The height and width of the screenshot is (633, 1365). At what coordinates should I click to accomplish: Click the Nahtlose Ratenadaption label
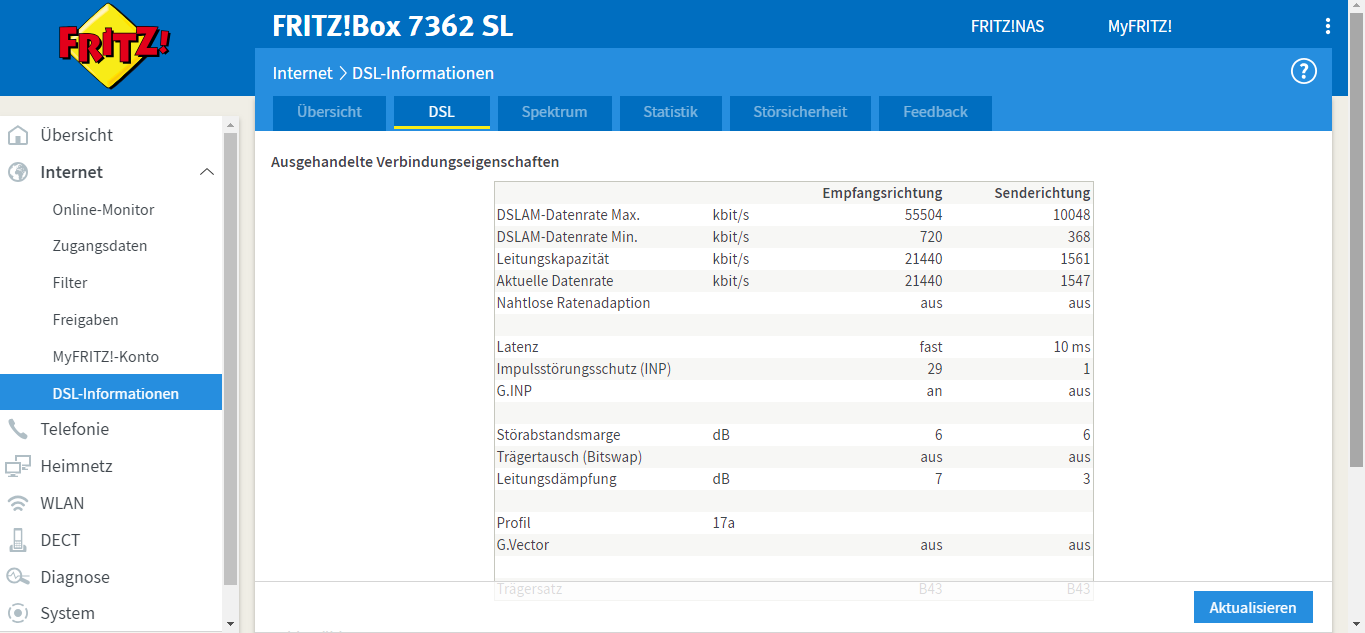[x=573, y=303]
